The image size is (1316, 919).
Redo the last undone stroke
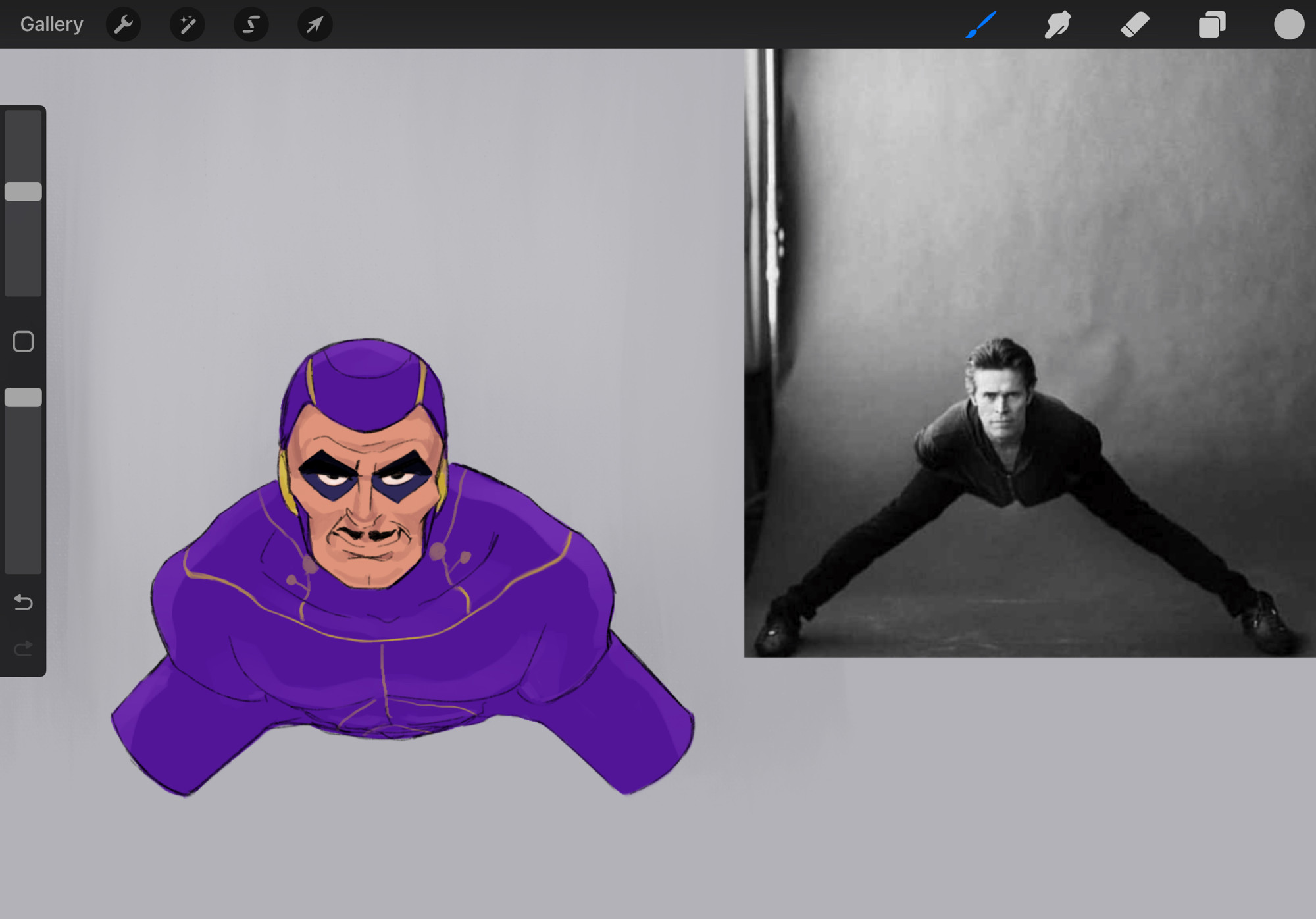[23, 648]
